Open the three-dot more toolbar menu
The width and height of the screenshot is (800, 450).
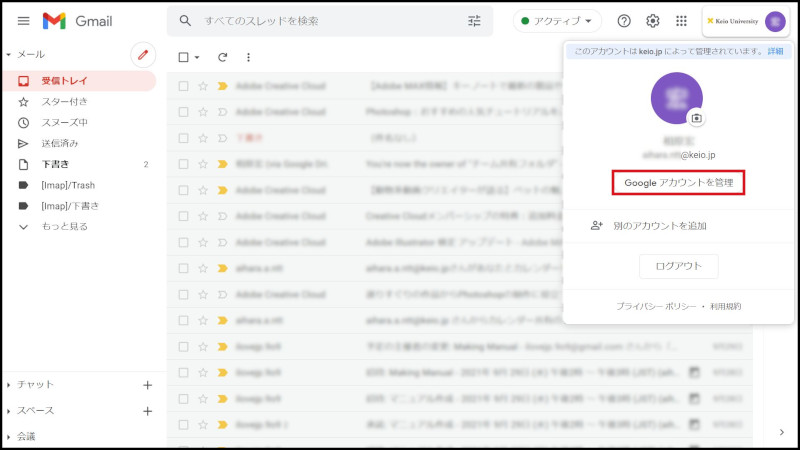click(248, 58)
